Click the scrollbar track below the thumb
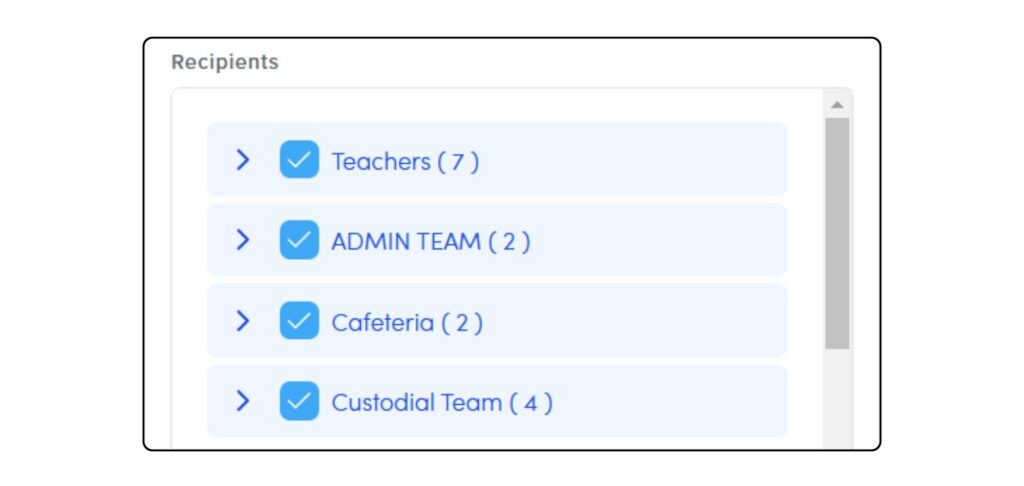 click(837, 400)
